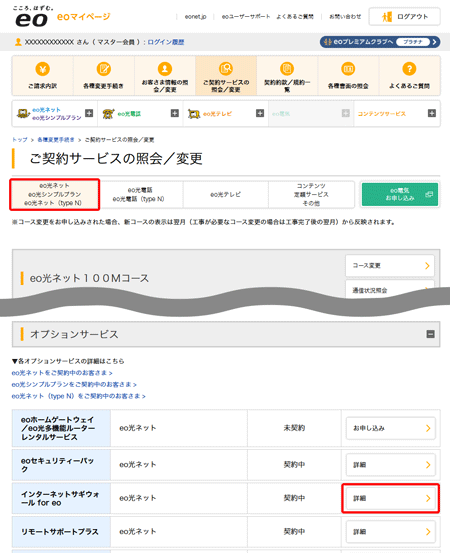Viewport: 450px width, 553px height.
Task: Open 詳細 for リモートサポートプラス
Action: (391, 531)
